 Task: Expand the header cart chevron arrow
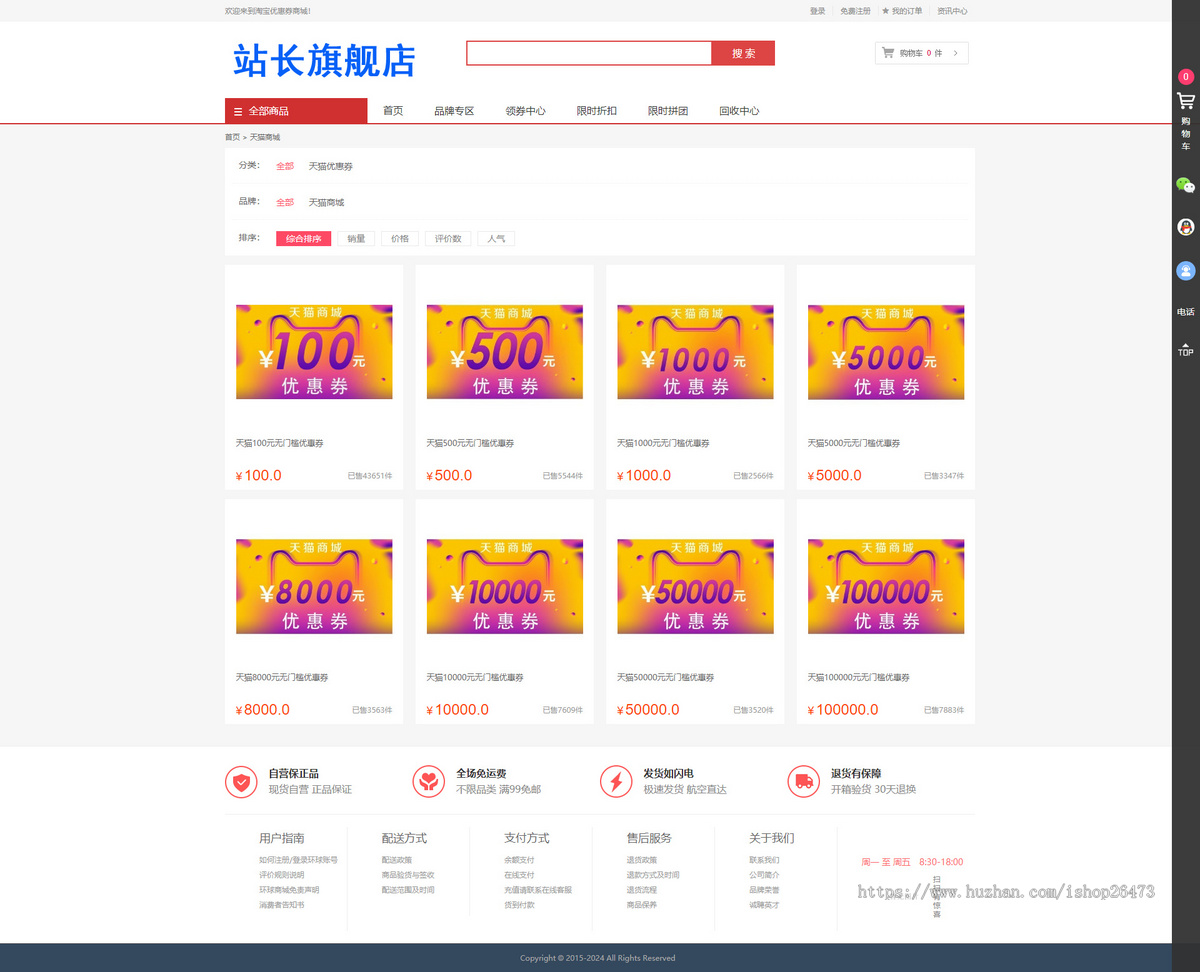955,53
